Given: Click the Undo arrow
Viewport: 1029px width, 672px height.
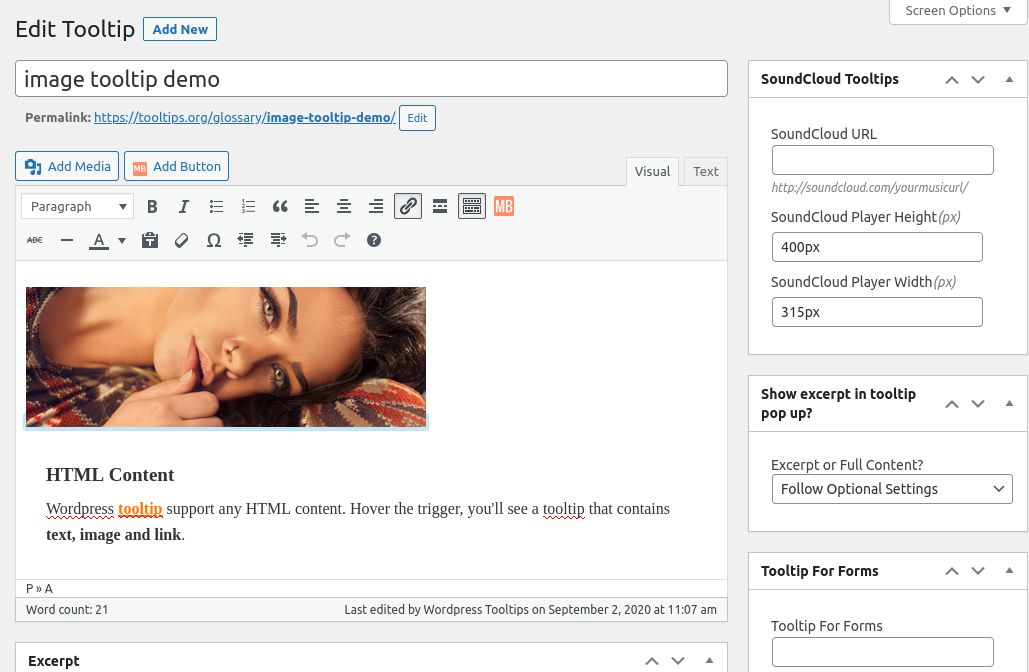Looking at the screenshot, I should (310, 240).
